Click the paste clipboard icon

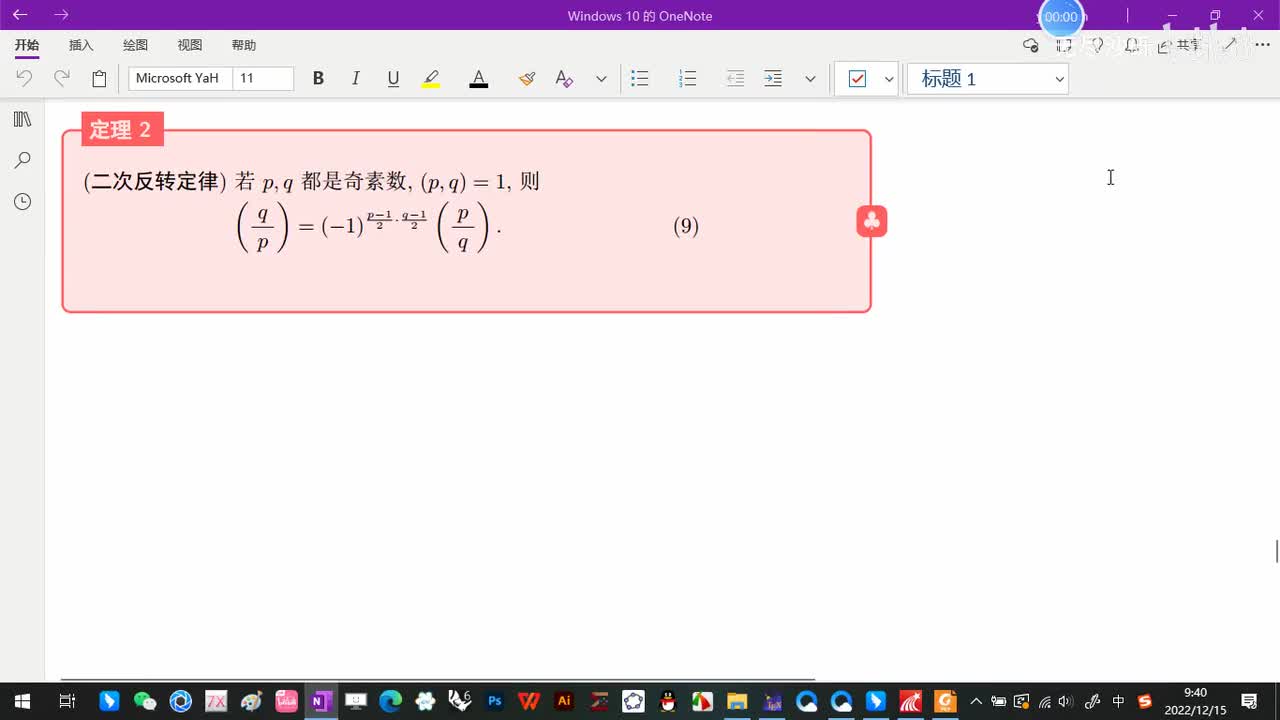[99, 78]
